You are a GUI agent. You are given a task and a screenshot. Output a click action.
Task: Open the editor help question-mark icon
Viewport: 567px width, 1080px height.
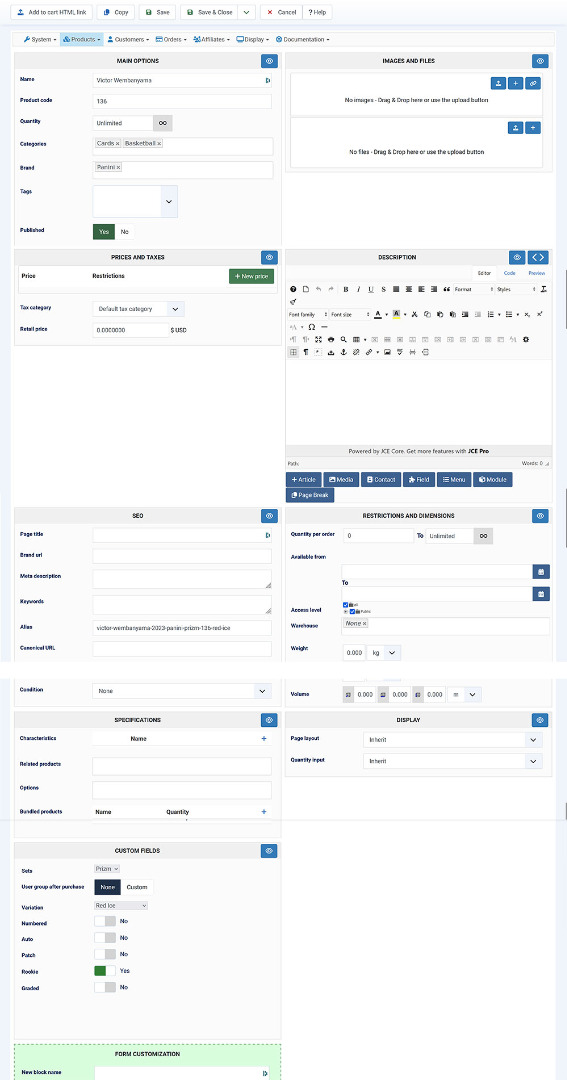[293, 289]
